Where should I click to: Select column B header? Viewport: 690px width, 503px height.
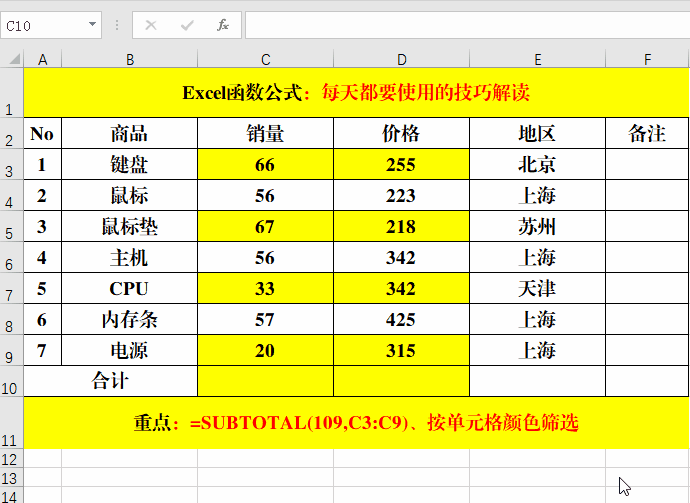130,59
